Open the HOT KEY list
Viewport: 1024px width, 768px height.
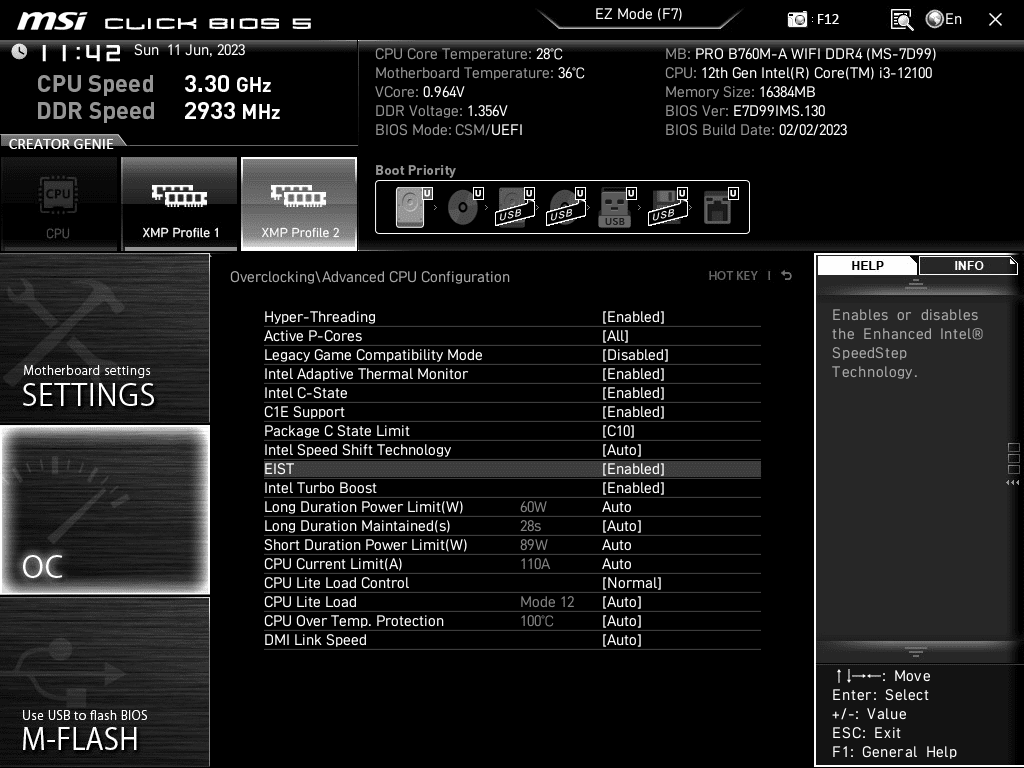click(x=733, y=276)
